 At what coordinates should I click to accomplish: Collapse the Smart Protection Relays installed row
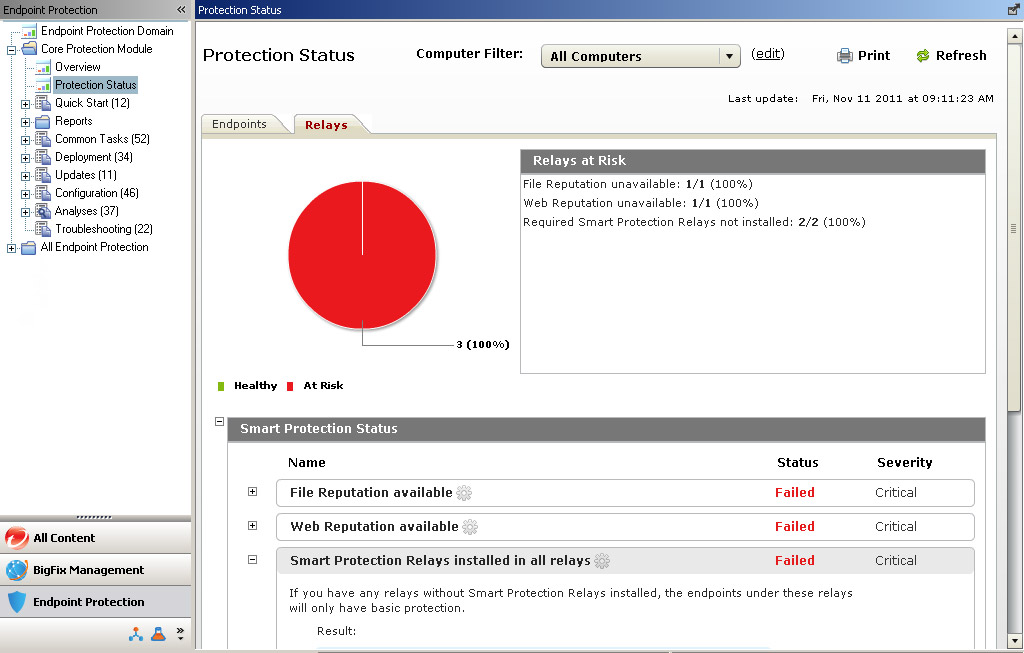[x=252, y=560]
